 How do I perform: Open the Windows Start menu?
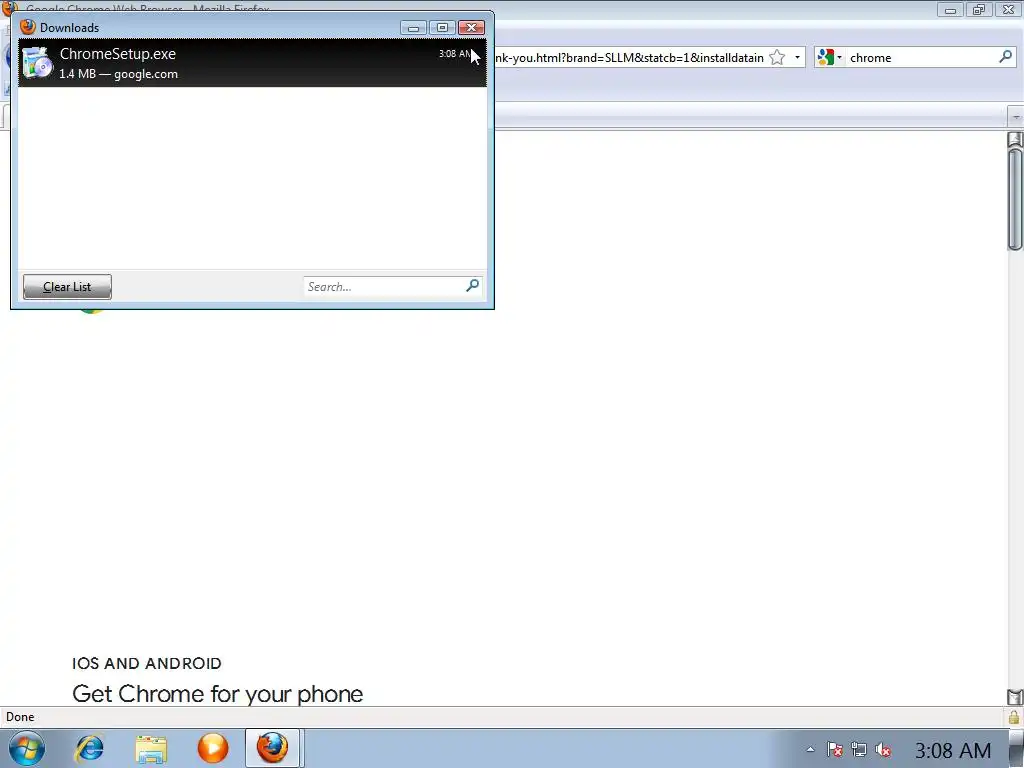27,748
